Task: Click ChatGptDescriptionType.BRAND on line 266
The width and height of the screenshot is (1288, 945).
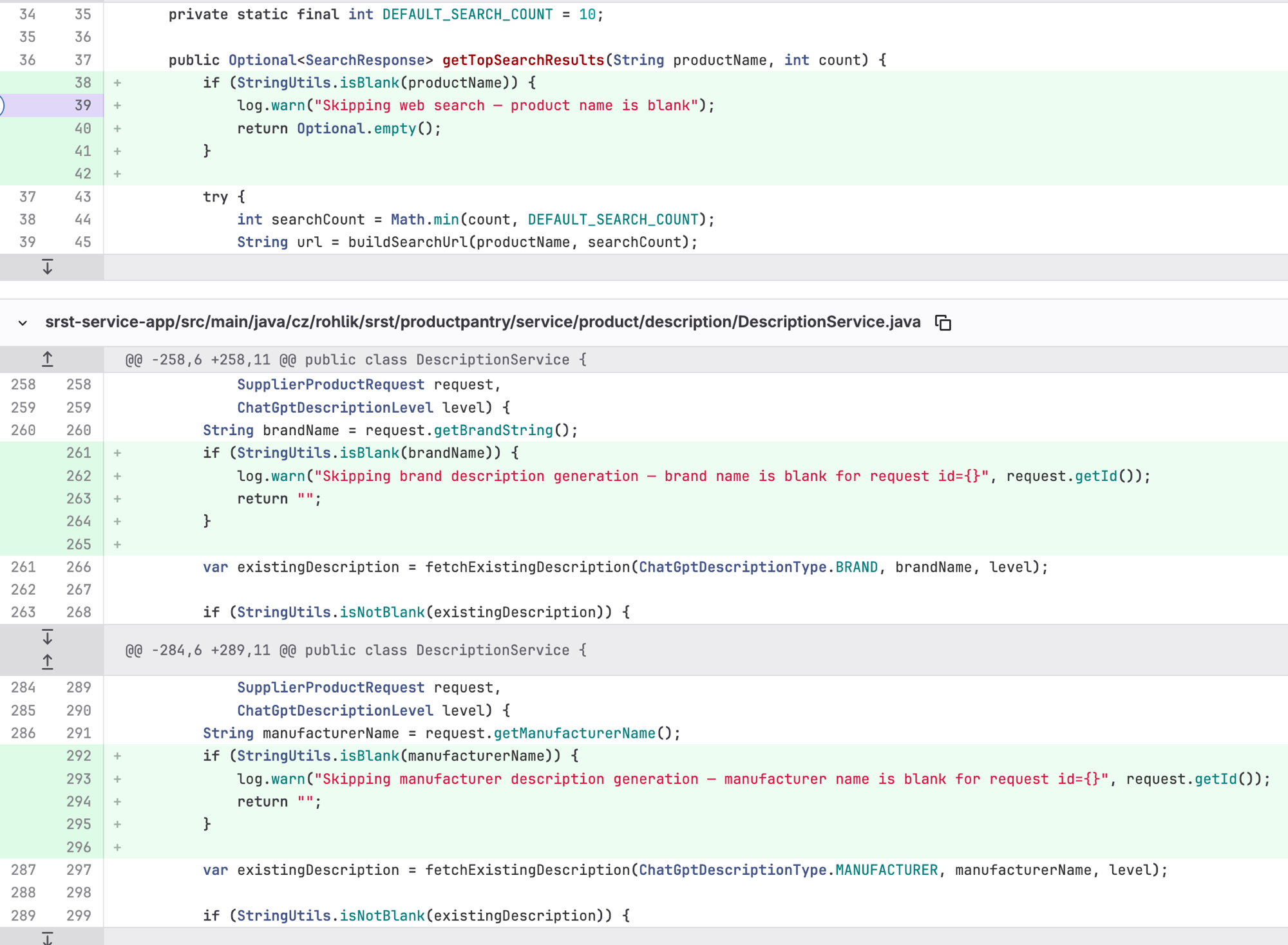Action: 758,567
